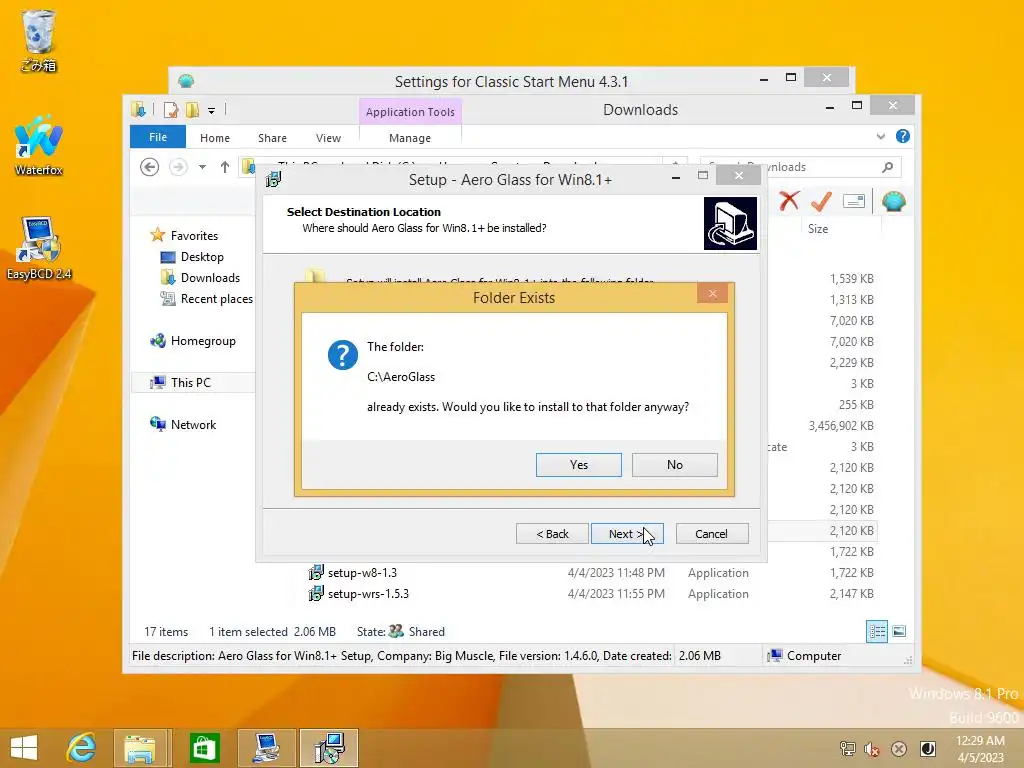Switch to large thumbnails view icon
This screenshot has width=1024, height=768.
coord(899,631)
